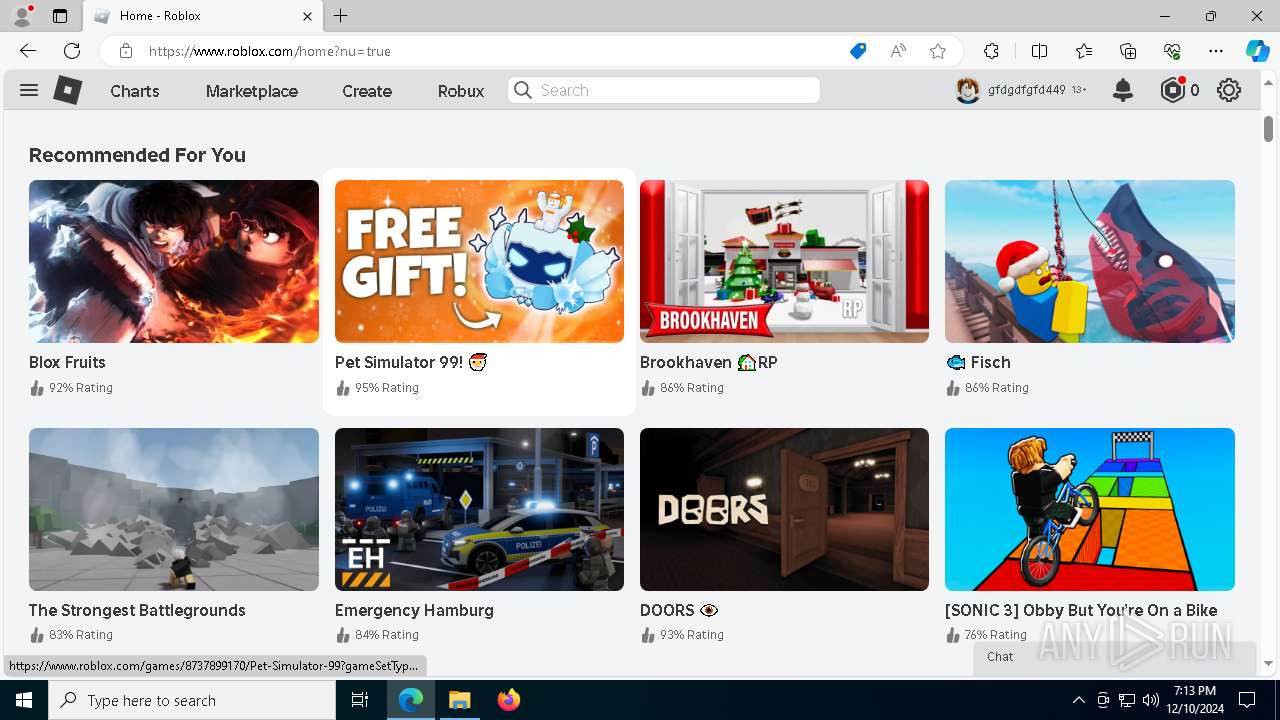
Task: Open Task View on taskbar
Action: pyautogui.click(x=360, y=700)
